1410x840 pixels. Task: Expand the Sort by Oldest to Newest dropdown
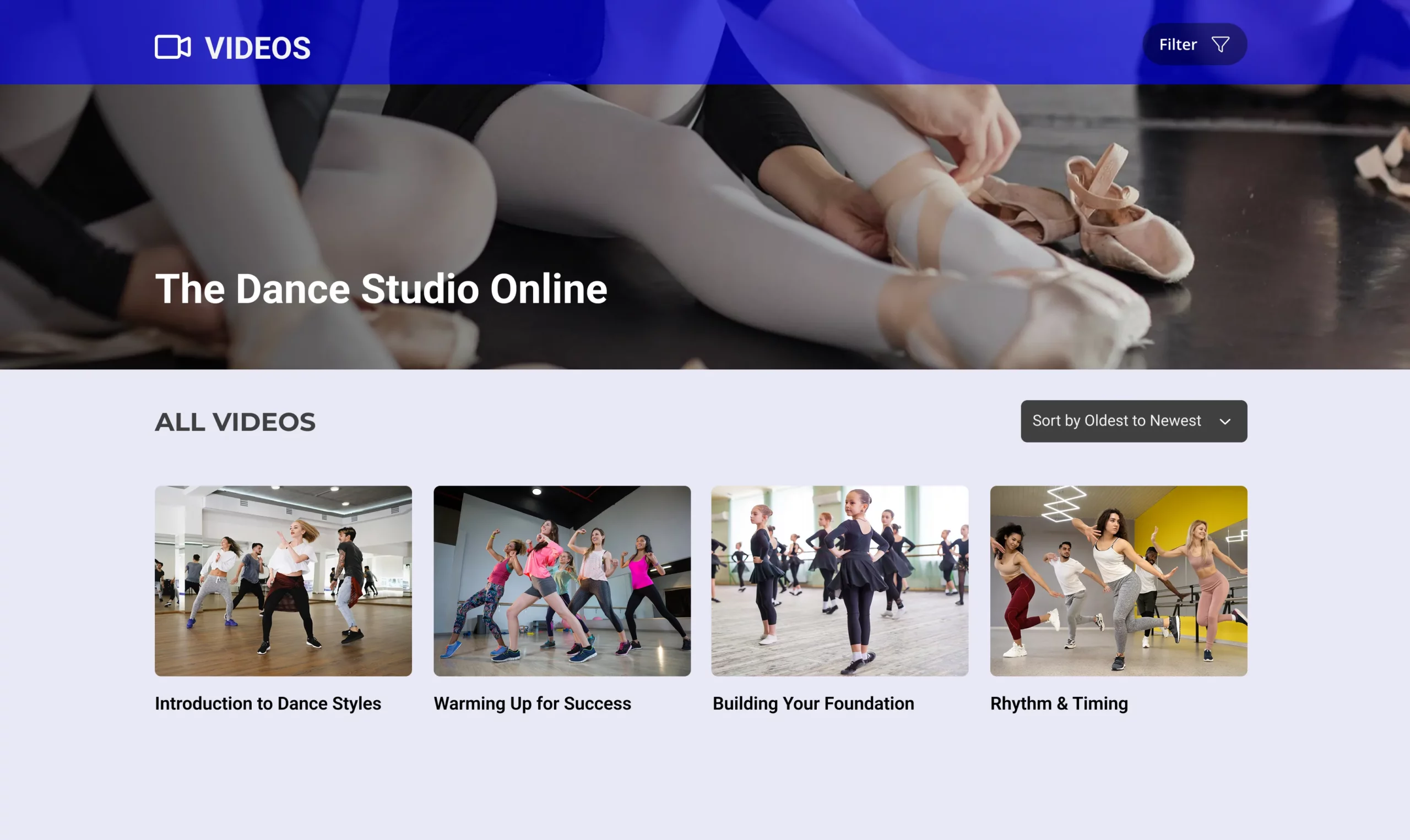1133,421
